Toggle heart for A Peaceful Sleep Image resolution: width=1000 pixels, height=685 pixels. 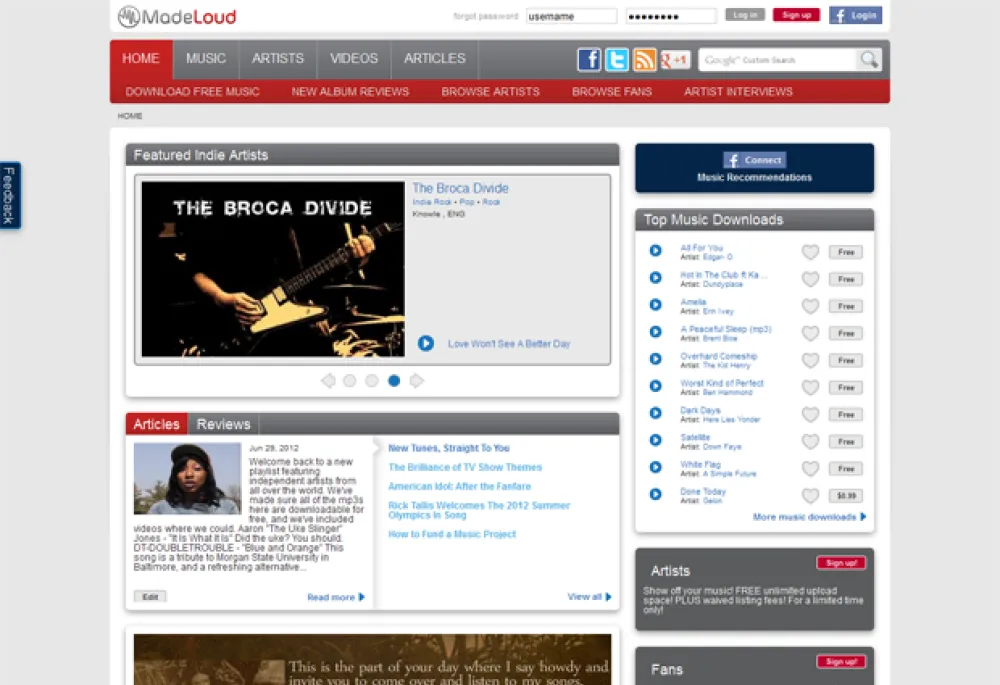click(x=810, y=333)
